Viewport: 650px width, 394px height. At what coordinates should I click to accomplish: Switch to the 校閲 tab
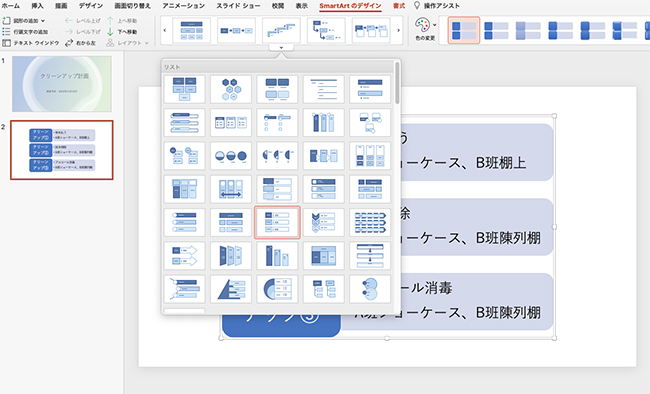[x=278, y=6]
